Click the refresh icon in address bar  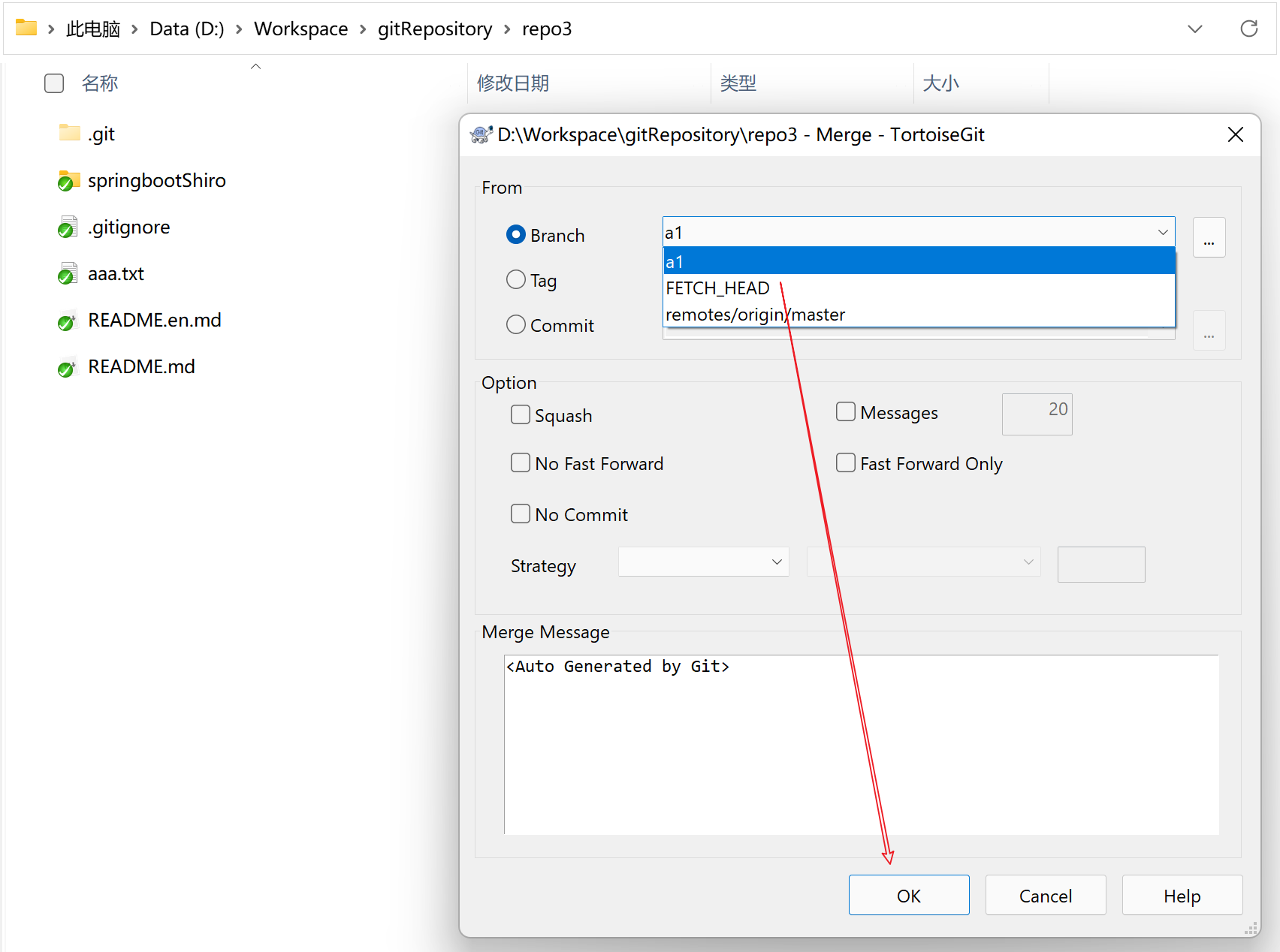tap(1248, 29)
